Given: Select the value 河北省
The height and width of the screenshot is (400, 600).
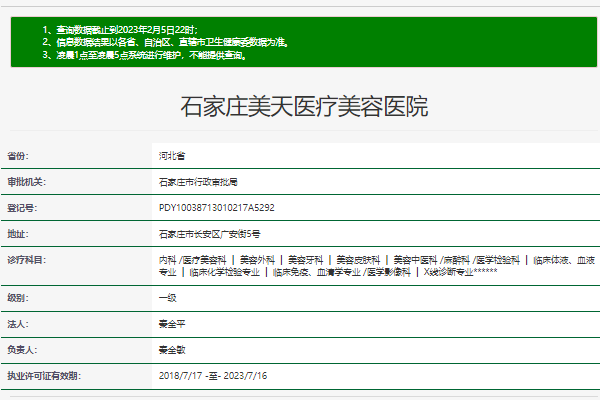Looking at the screenshot, I should [172, 156].
